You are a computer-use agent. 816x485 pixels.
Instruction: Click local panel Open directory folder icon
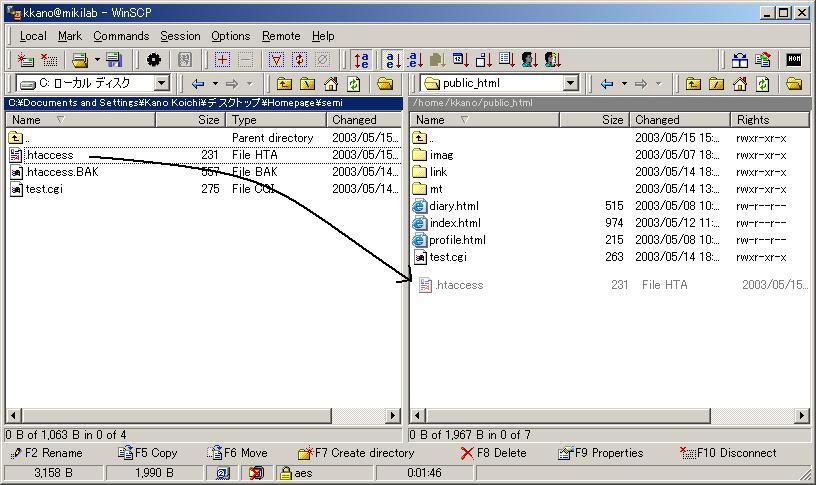385,84
